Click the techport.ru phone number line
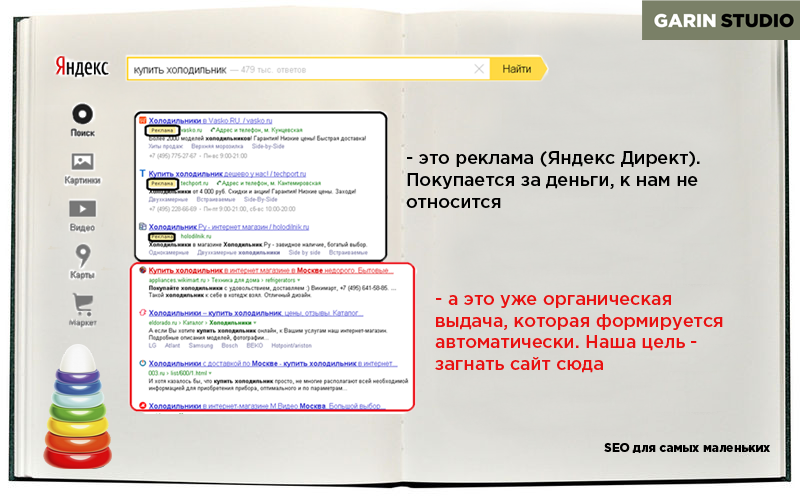 (x=222, y=209)
